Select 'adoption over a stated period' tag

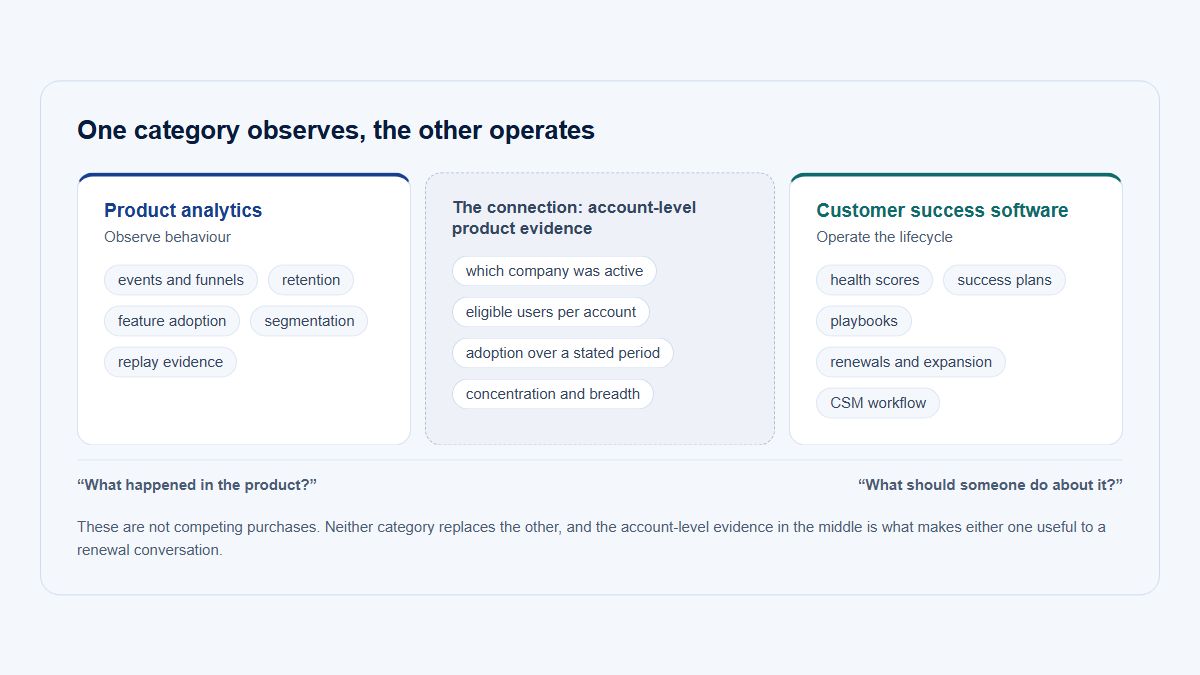pos(563,353)
